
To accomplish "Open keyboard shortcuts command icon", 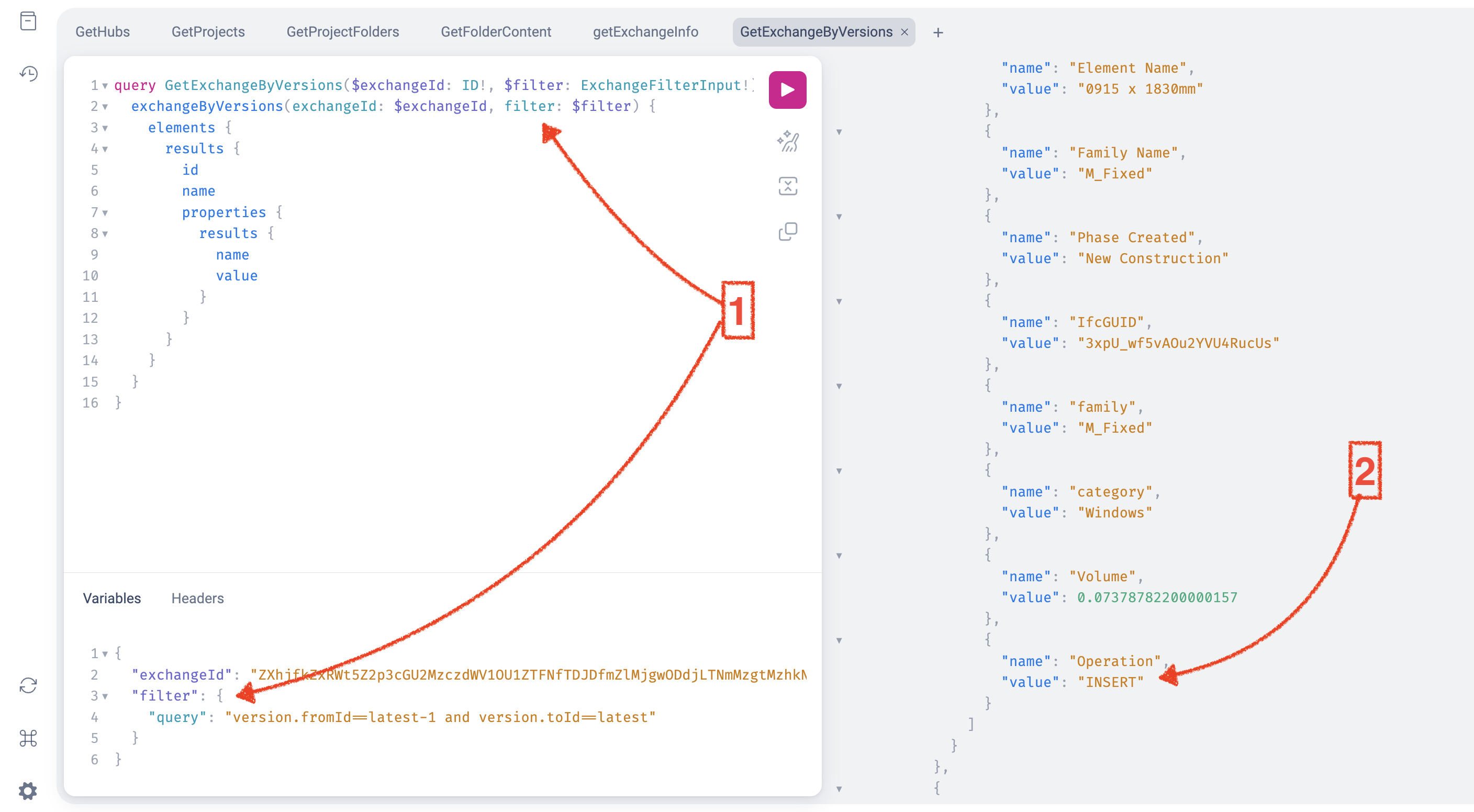I will pyautogui.click(x=28, y=738).
